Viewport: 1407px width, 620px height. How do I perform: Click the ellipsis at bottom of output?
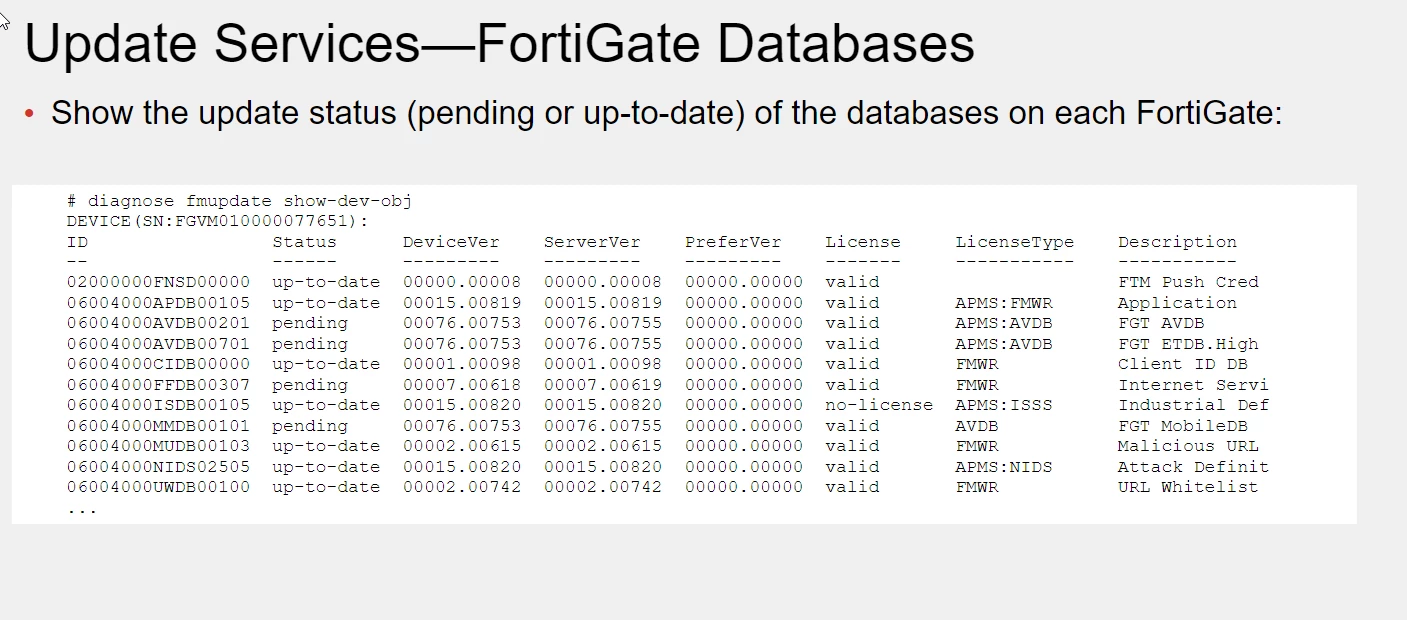click(82, 511)
